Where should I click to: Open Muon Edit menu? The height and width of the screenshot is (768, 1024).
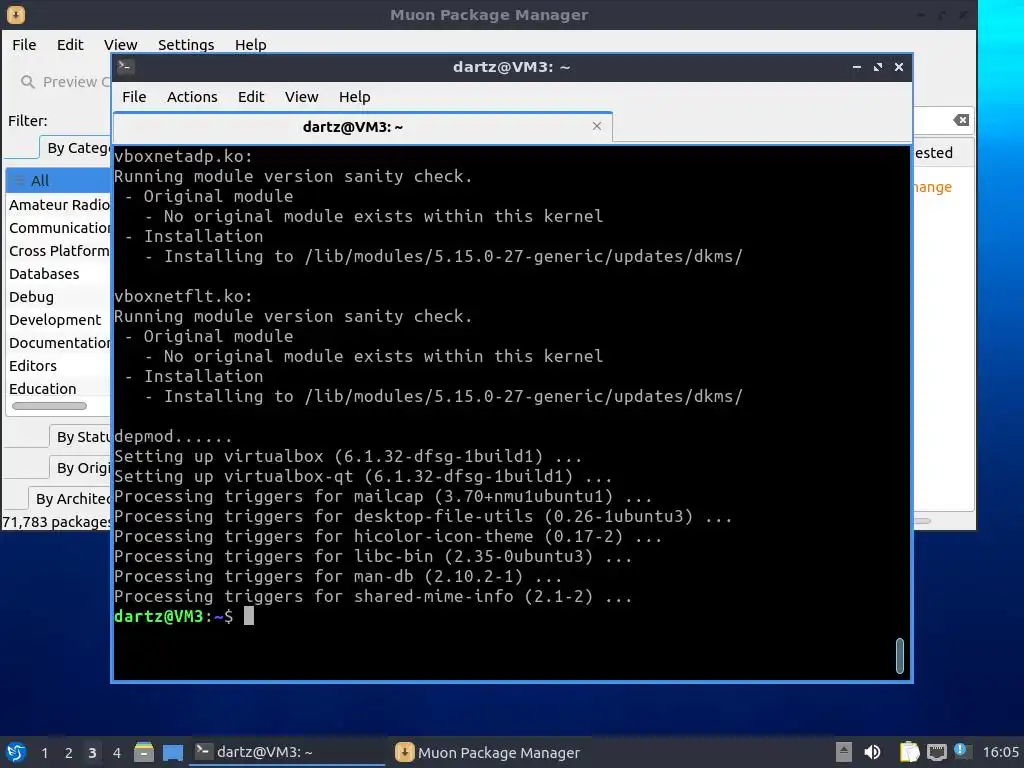point(70,44)
